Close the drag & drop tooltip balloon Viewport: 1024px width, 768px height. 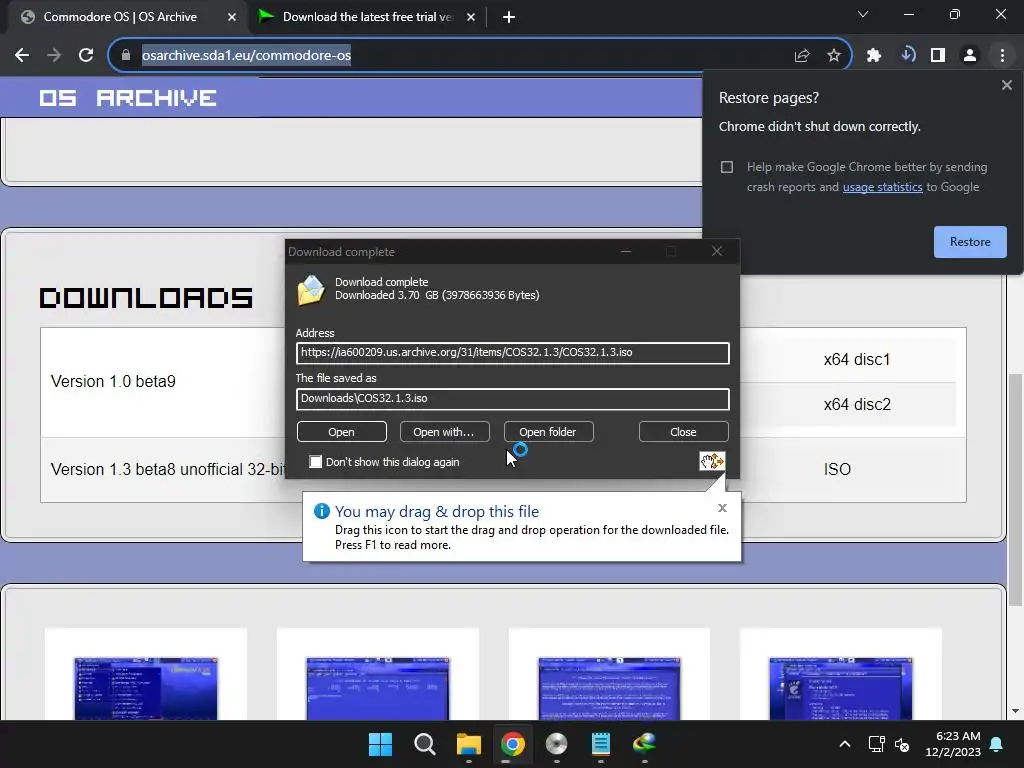coord(722,508)
